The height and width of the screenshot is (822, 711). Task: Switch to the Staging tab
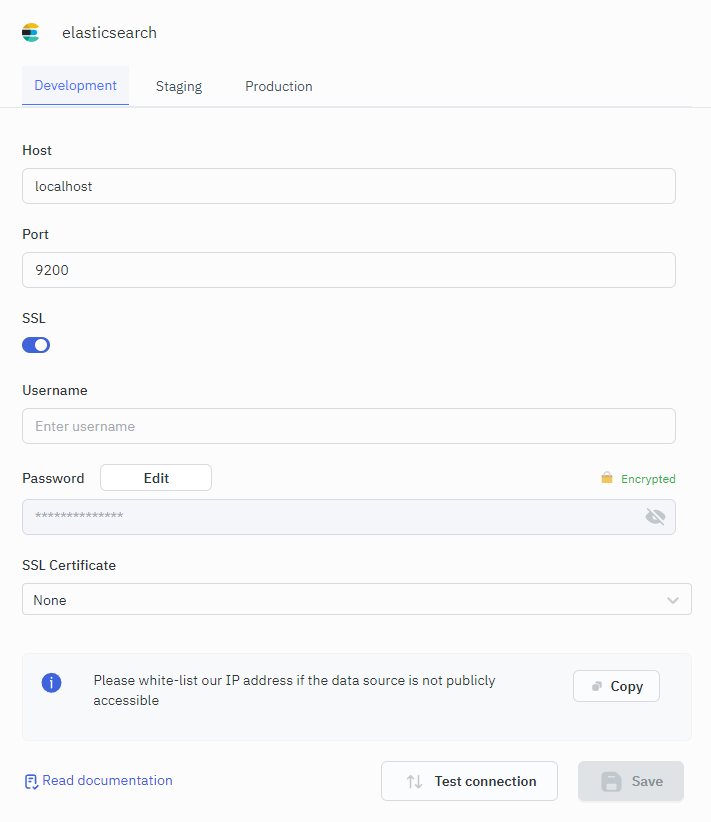click(179, 87)
